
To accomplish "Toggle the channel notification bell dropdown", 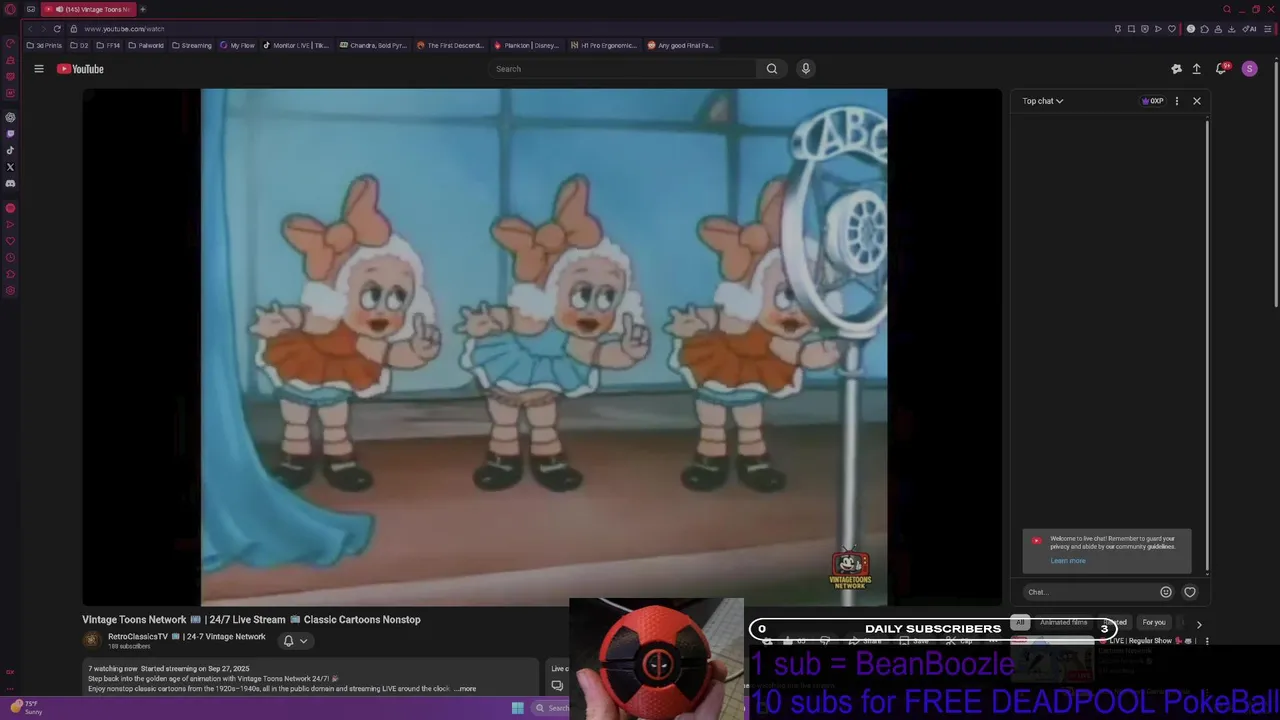I will pos(296,641).
